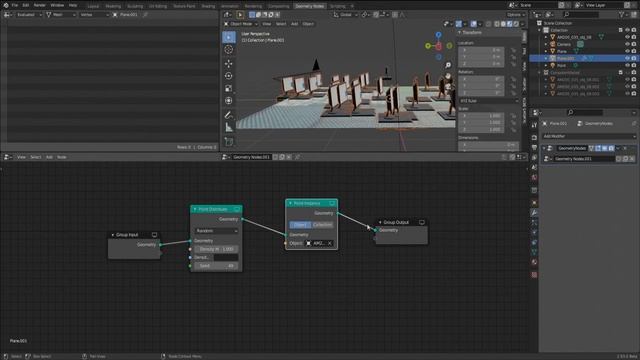Click the Location X field
This screenshot has width=640, height=360.
pyautogui.click(x=481, y=50)
